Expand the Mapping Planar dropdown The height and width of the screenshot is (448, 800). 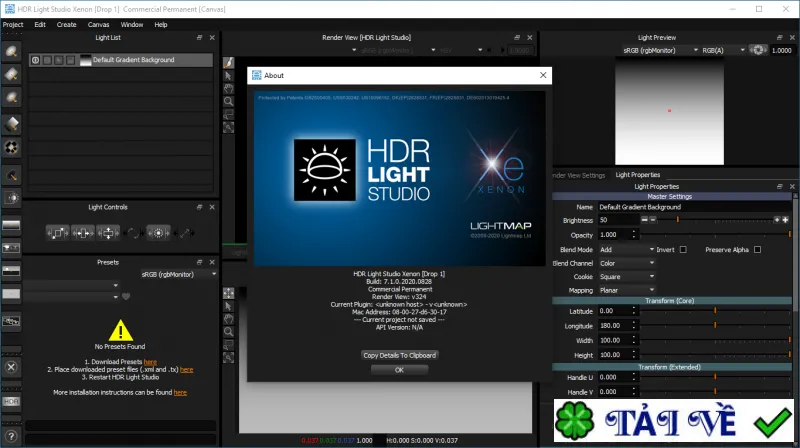627,290
